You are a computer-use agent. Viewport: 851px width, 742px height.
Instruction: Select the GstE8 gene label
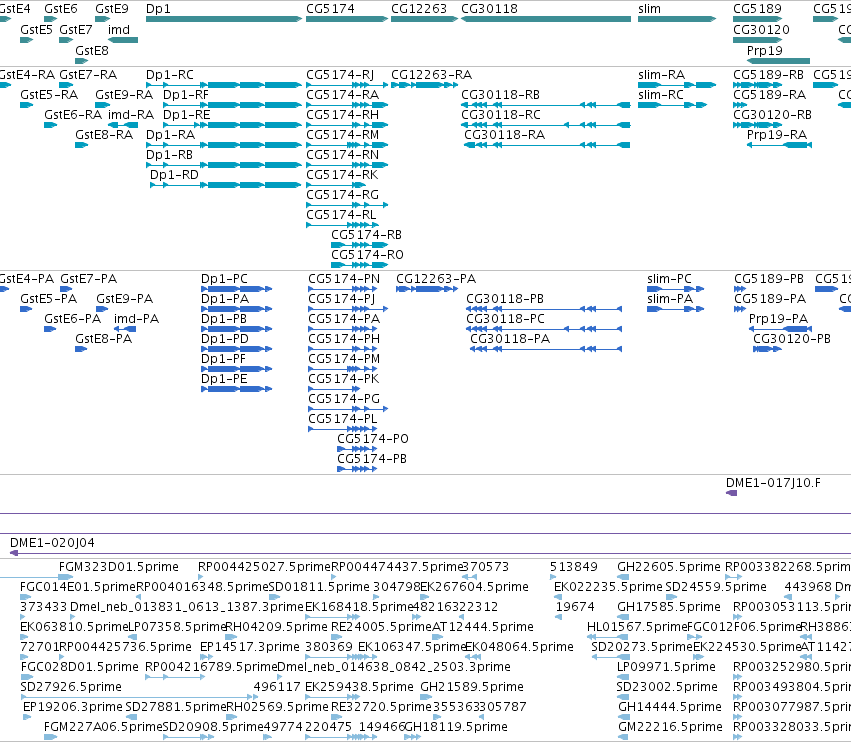pos(92,50)
